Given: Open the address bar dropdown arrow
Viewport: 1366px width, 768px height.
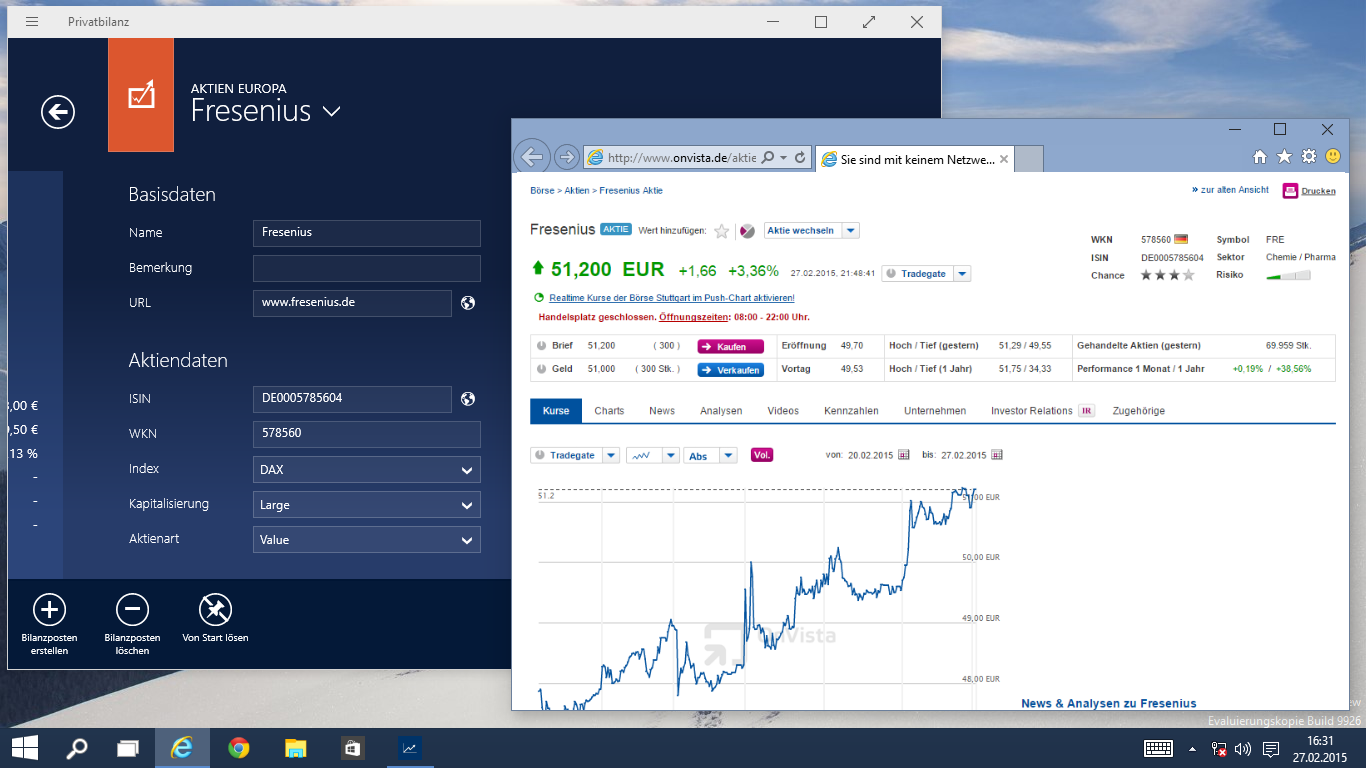Looking at the screenshot, I should [784, 158].
